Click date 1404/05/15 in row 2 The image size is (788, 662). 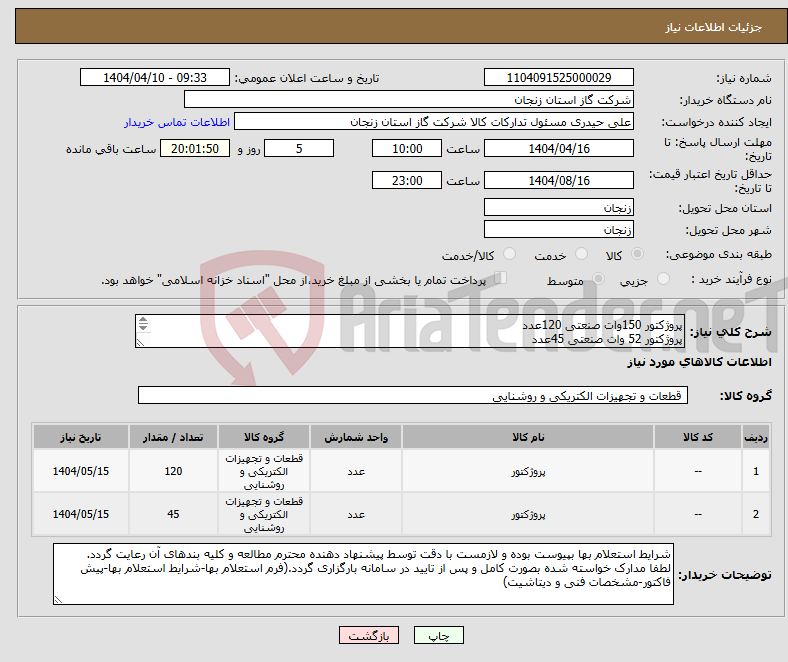click(x=81, y=514)
